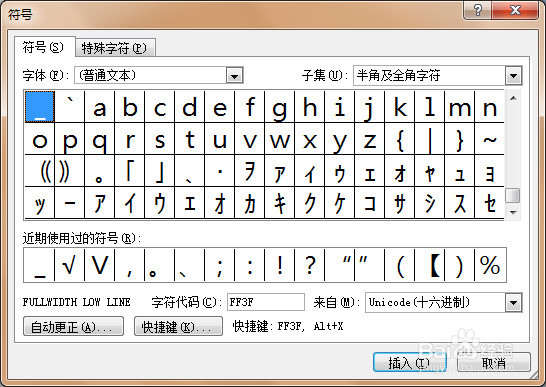
Task: Pick the recently used percent sign
Action: click(x=490, y=265)
